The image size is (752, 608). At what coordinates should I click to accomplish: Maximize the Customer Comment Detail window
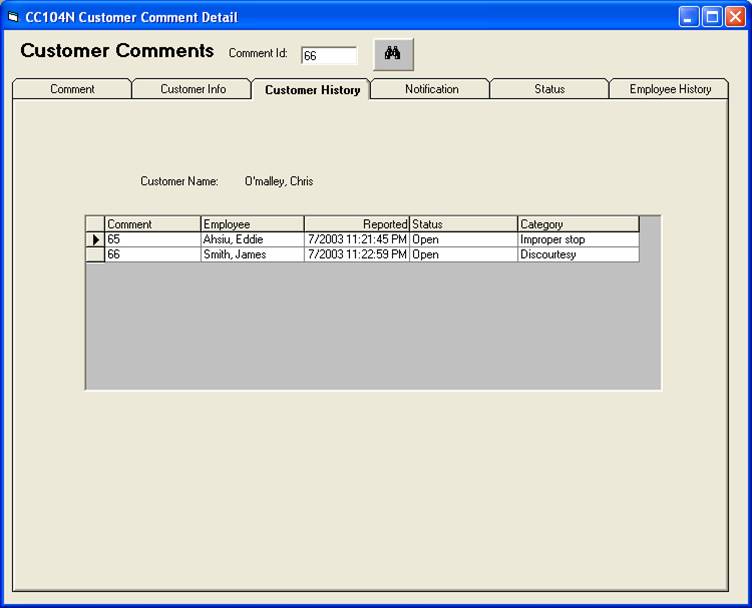[711, 17]
